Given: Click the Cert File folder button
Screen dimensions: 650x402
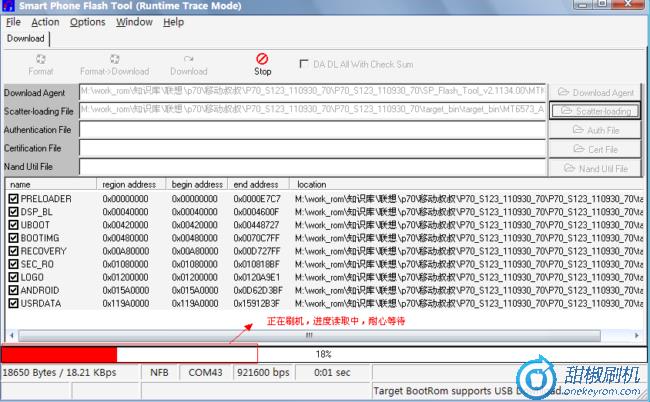Looking at the screenshot, I should click(x=595, y=149).
